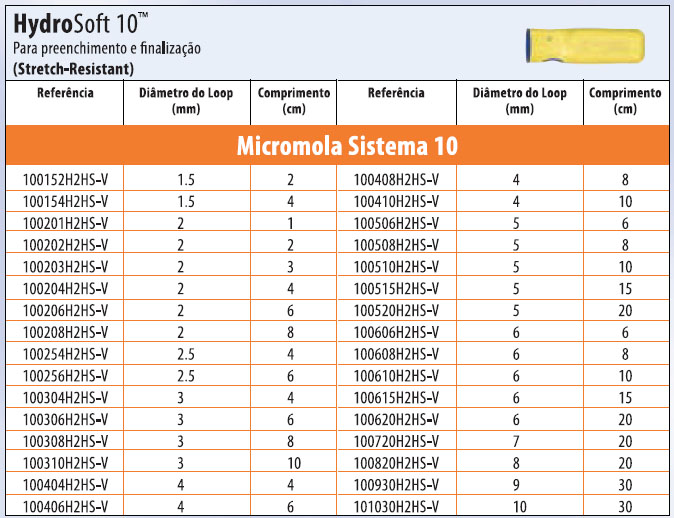Image resolution: width=674 pixels, height=518 pixels.
Task: Select length 1 in 100201H2HS-V row
Action: click(291, 224)
